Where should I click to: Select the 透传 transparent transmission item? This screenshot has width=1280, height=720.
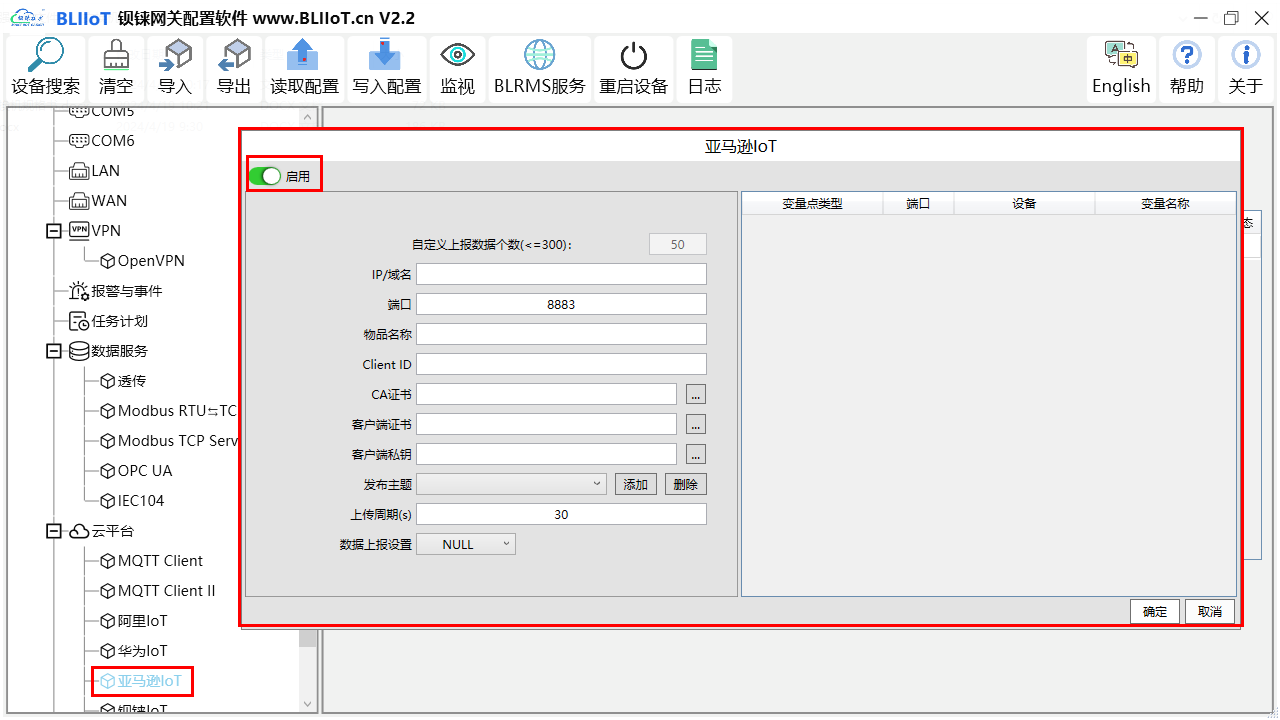click(122, 381)
